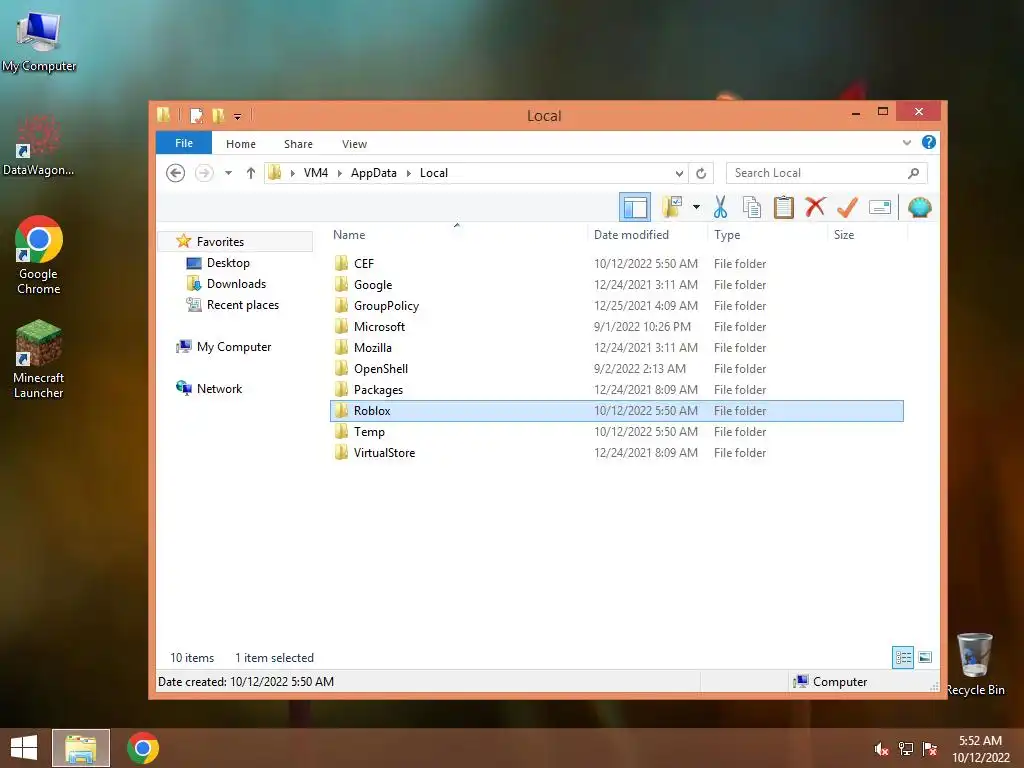Screen dimensions: 1024x768
Task: Click the Forward navigation arrow
Action: click(x=204, y=173)
